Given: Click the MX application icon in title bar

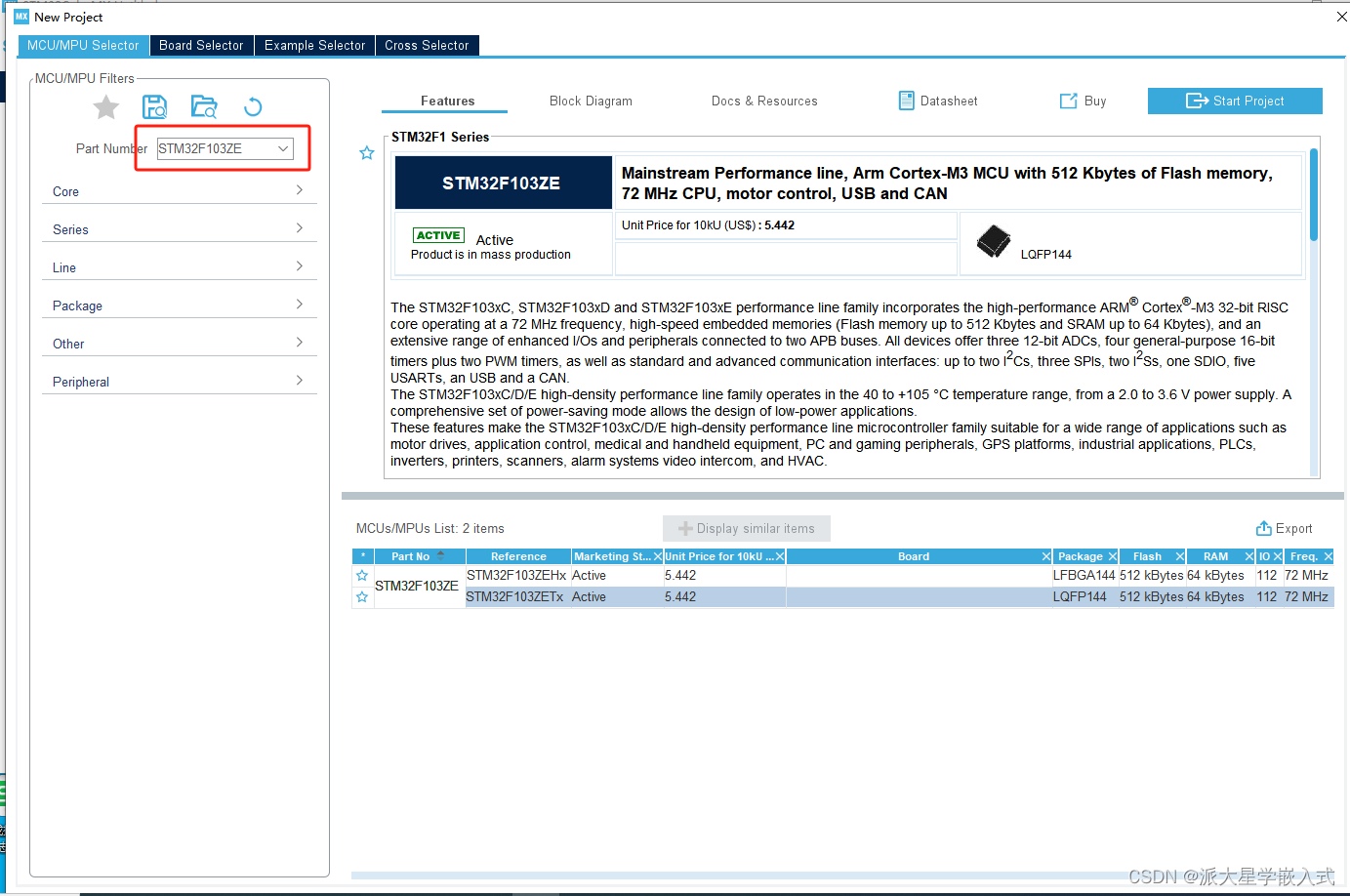Looking at the screenshot, I should (x=21, y=17).
